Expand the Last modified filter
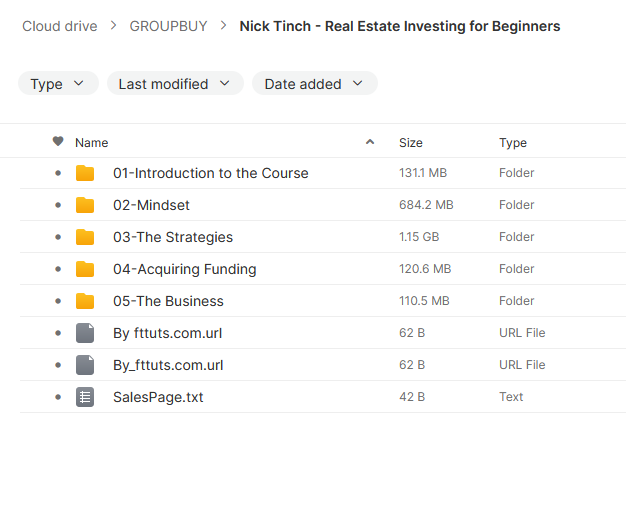Screen dimensions: 626x506 175,83
